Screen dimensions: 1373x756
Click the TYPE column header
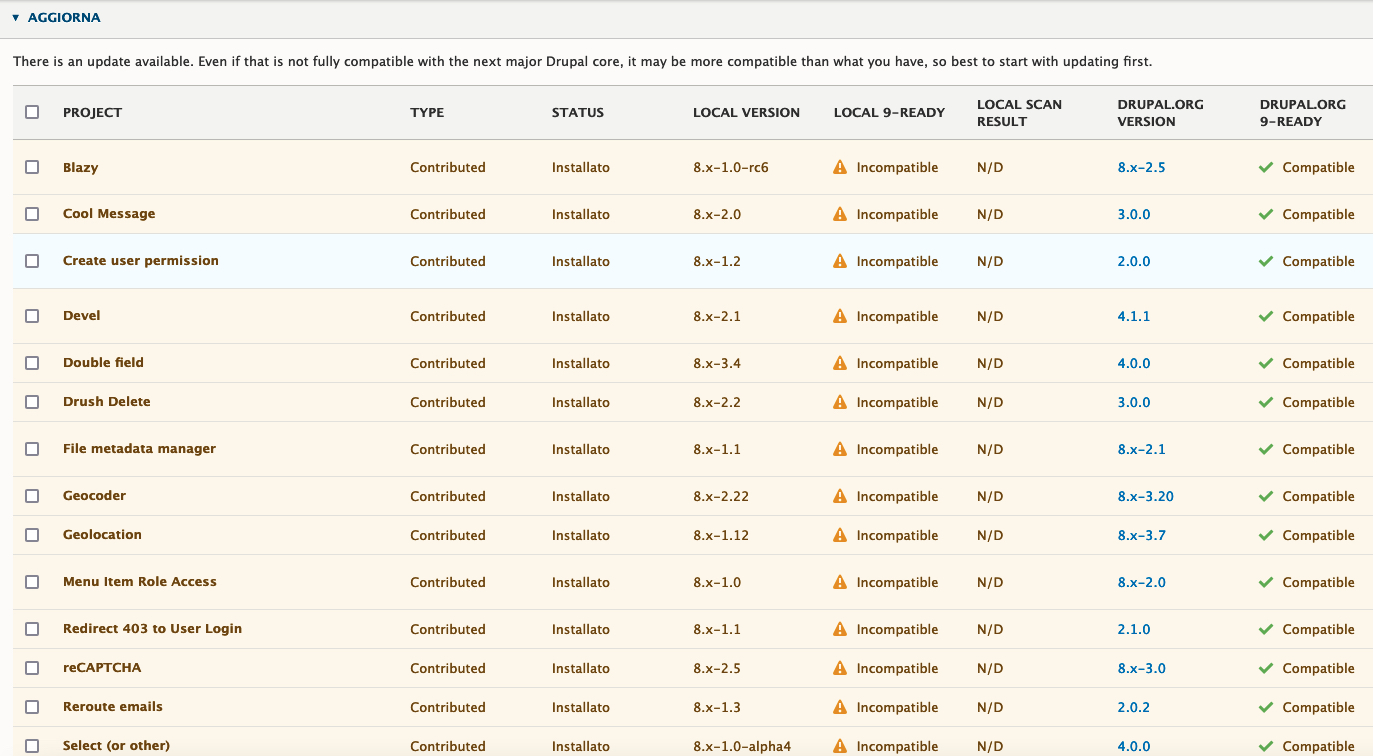click(427, 112)
